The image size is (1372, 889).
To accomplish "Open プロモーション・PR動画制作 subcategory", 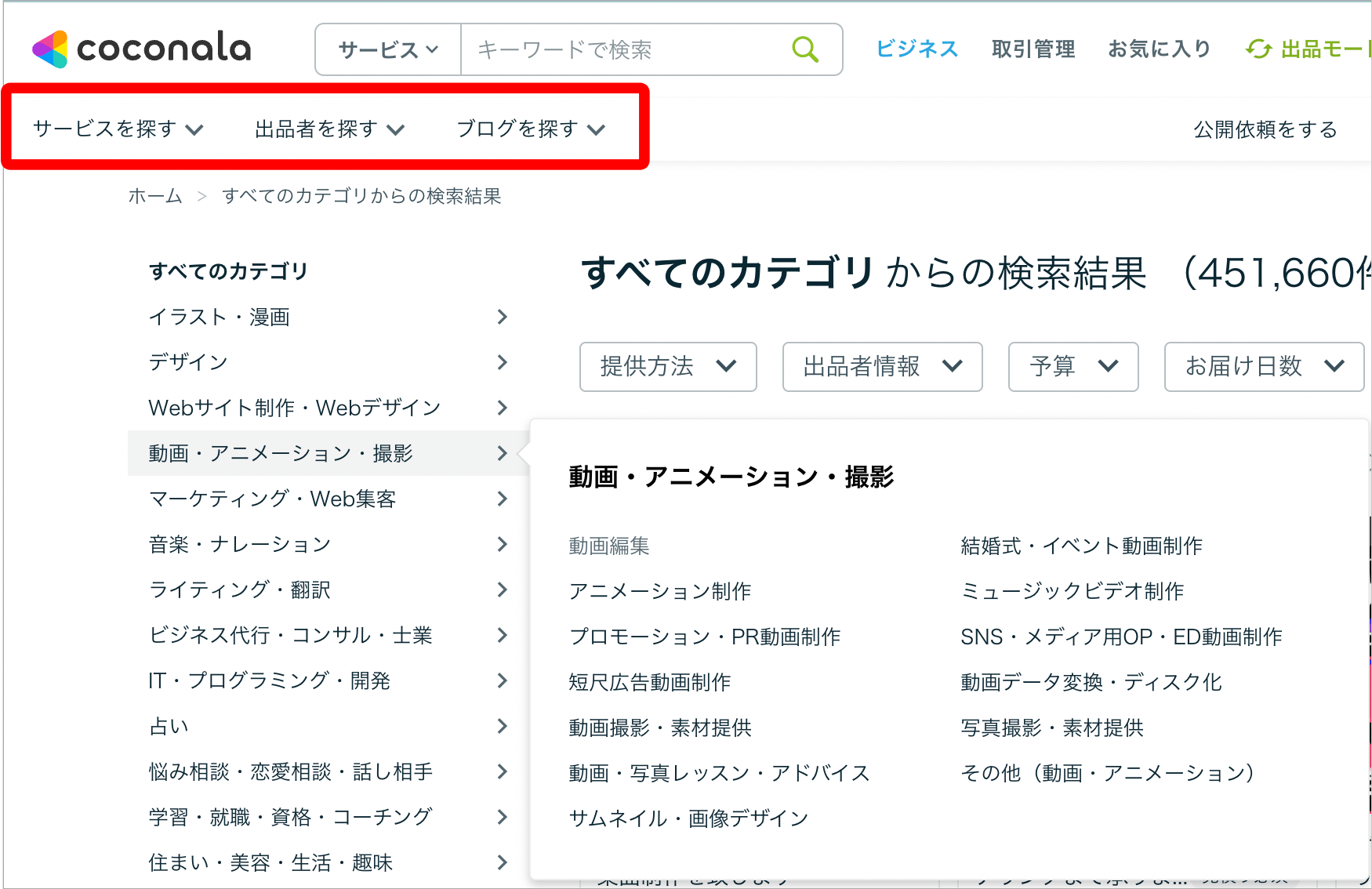I will click(x=705, y=637).
